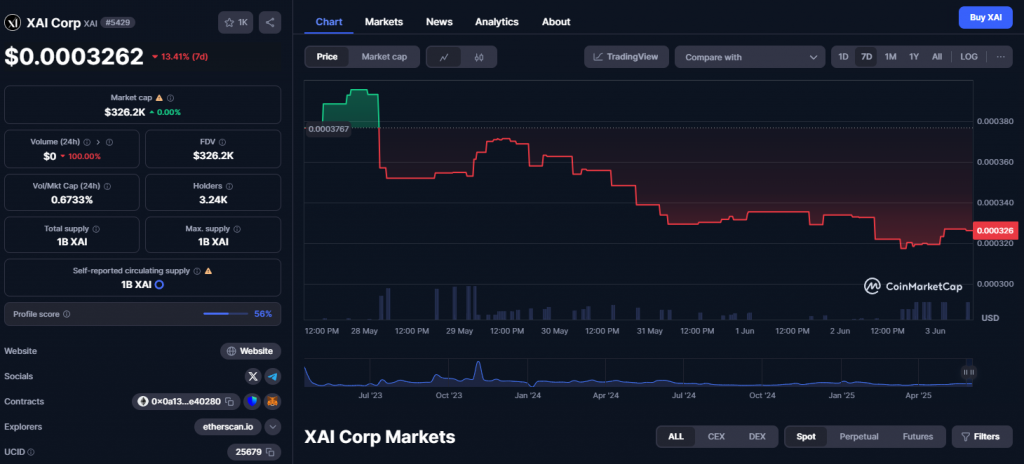The image size is (1024, 464).
Task: Expand the Explorers chevron dropdown
Action: tap(273, 427)
